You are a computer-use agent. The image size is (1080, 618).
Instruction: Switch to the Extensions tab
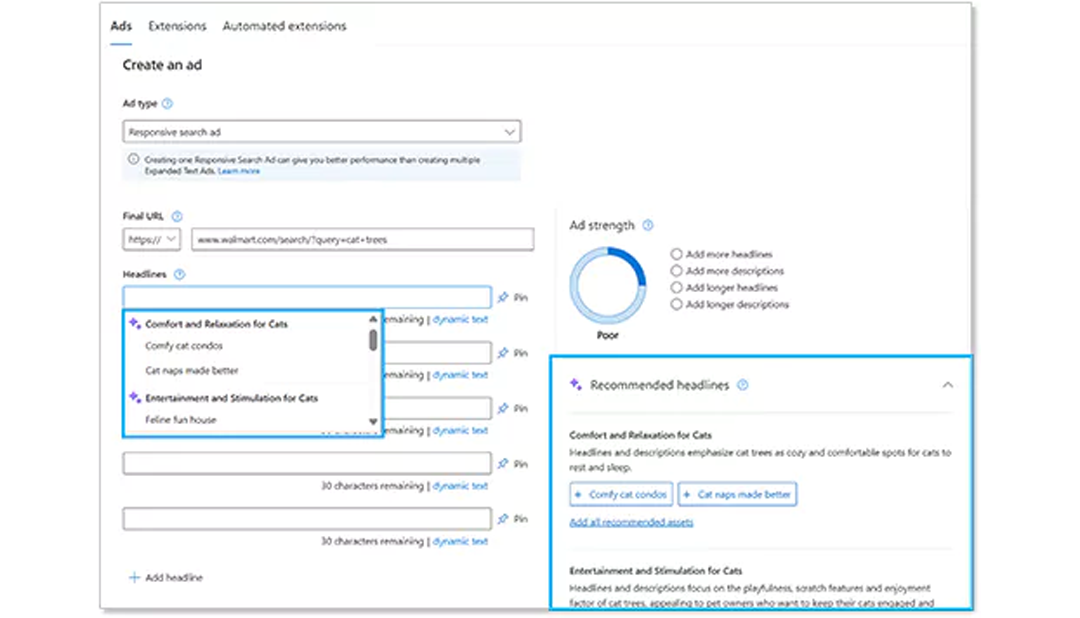177,26
